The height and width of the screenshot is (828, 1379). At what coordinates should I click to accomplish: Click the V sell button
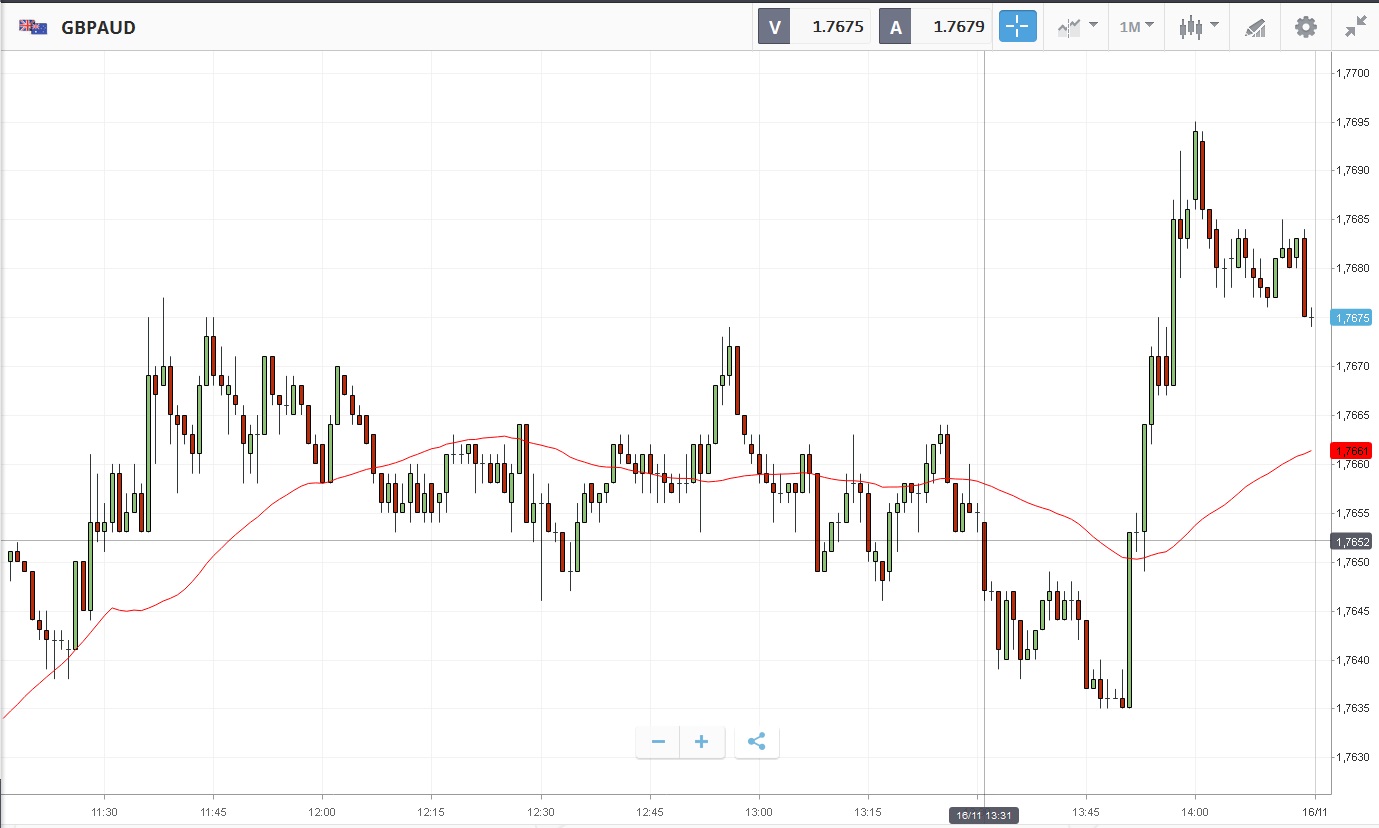coord(774,27)
